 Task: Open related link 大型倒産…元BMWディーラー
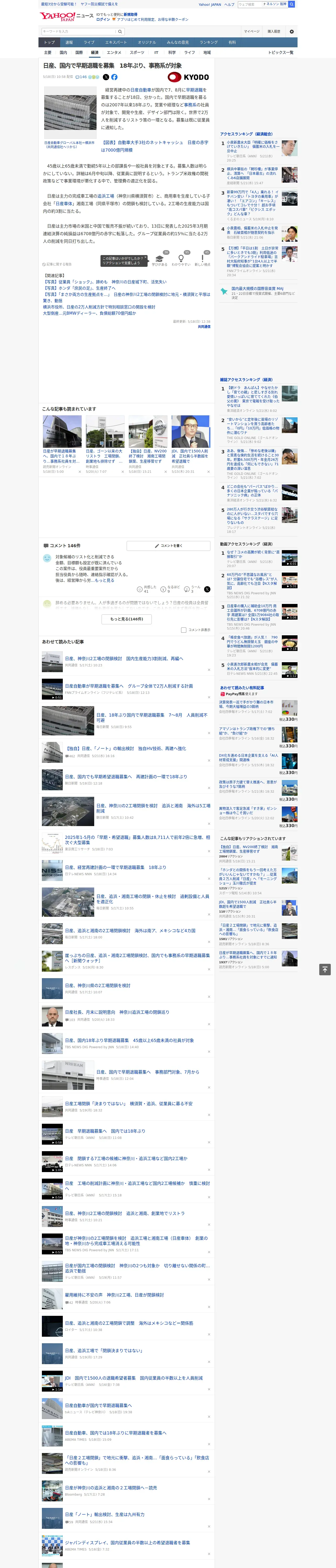pos(90,314)
